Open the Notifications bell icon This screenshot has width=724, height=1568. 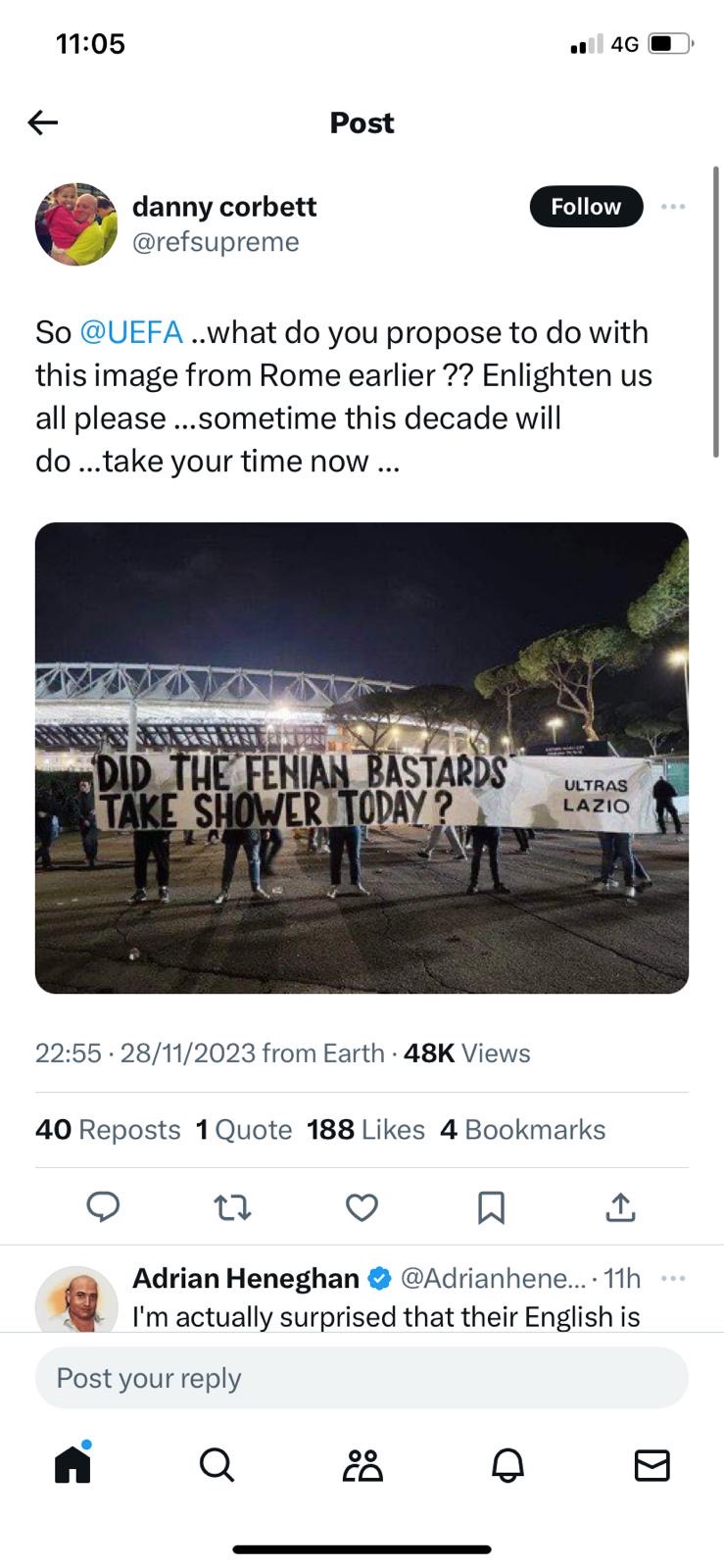(x=507, y=1465)
